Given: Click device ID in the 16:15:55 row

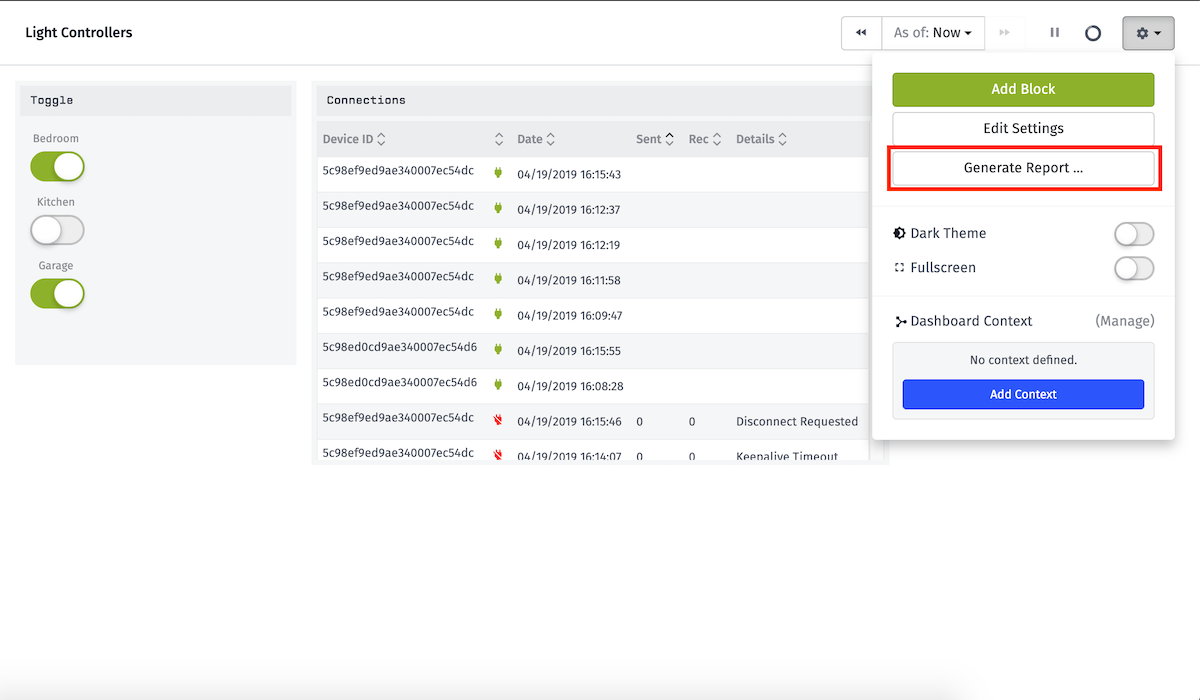Looking at the screenshot, I should tap(400, 347).
